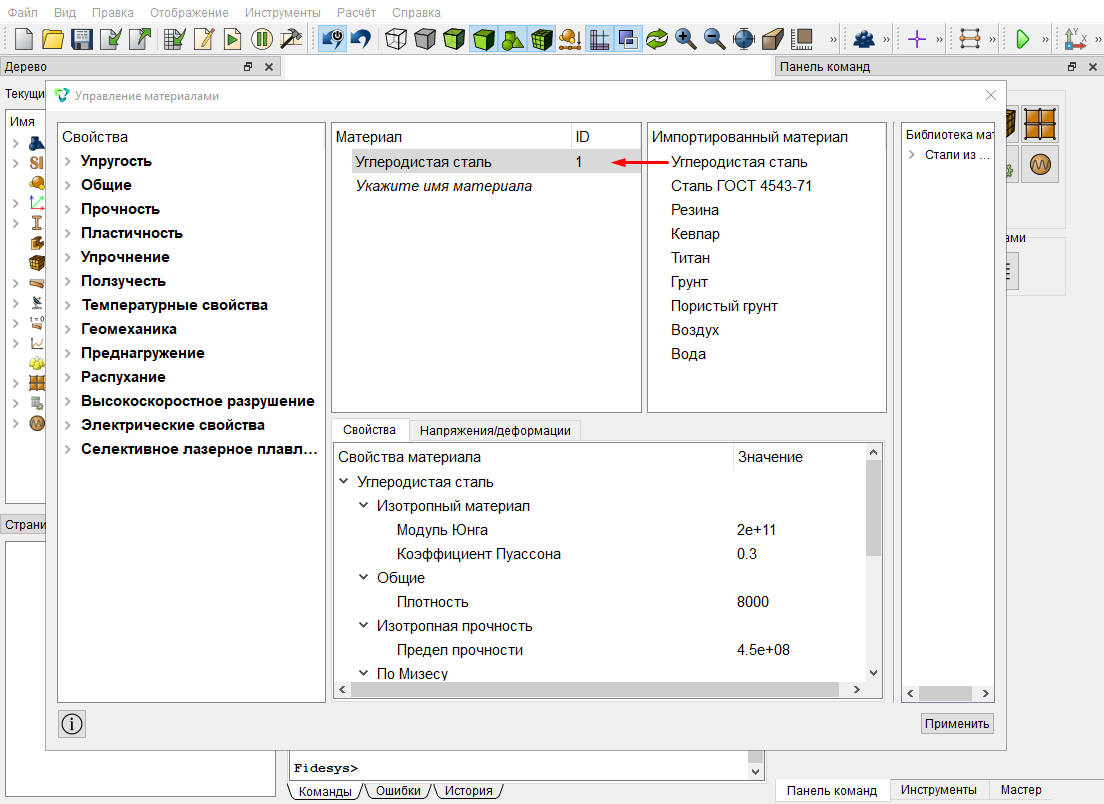Click the Применить button
Image resolution: width=1104 pixels, height=804 pixels.
957,724
